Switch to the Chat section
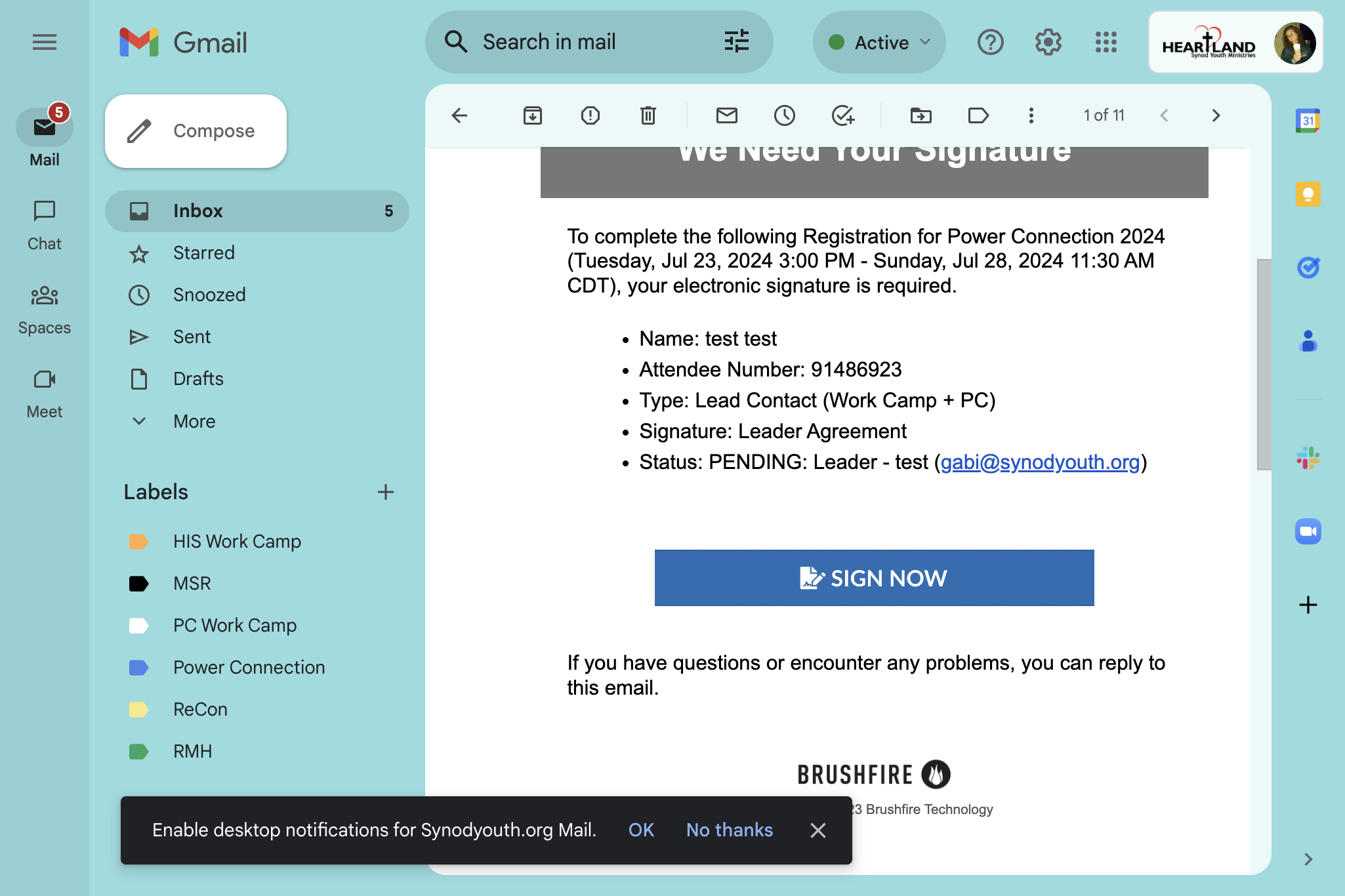1345x896 pixels. (45, 226)
